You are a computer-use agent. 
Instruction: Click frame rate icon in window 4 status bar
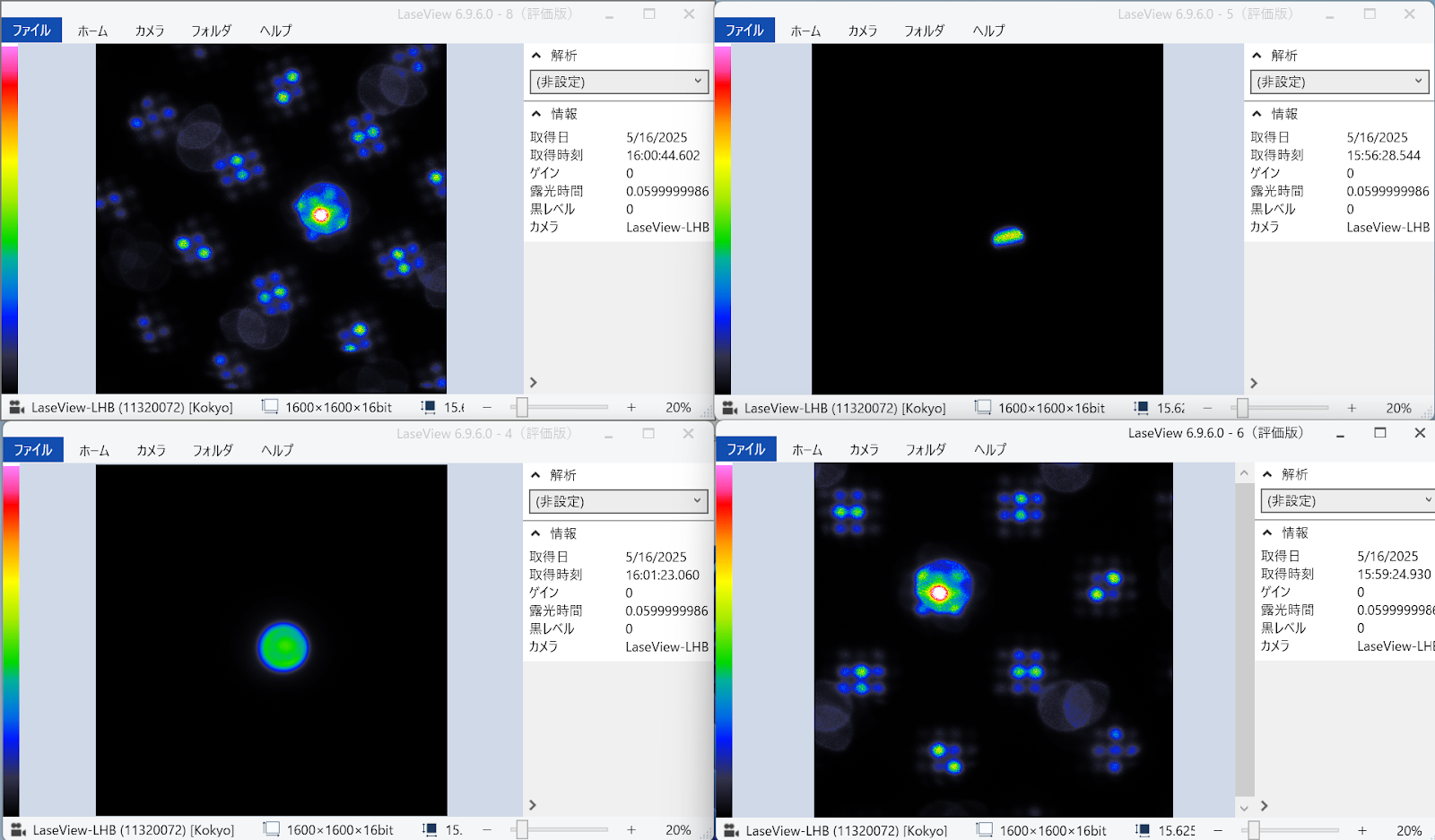[x=430, y=830]
